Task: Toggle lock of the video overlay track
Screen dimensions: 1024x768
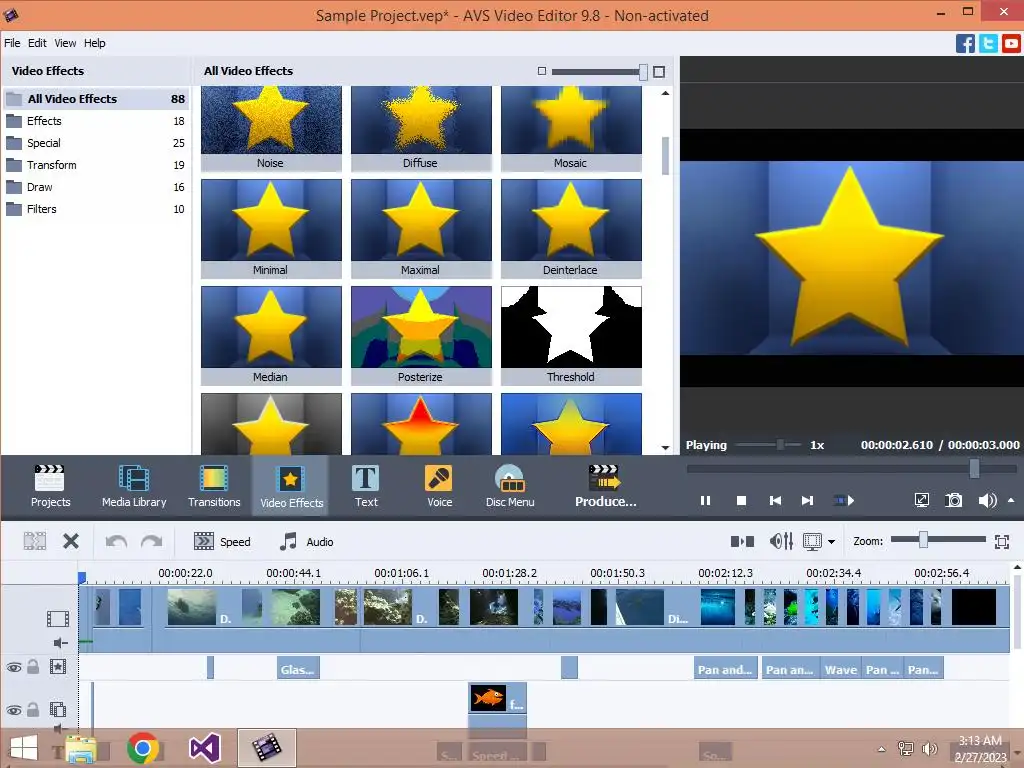Action: (x=33, y=710)
